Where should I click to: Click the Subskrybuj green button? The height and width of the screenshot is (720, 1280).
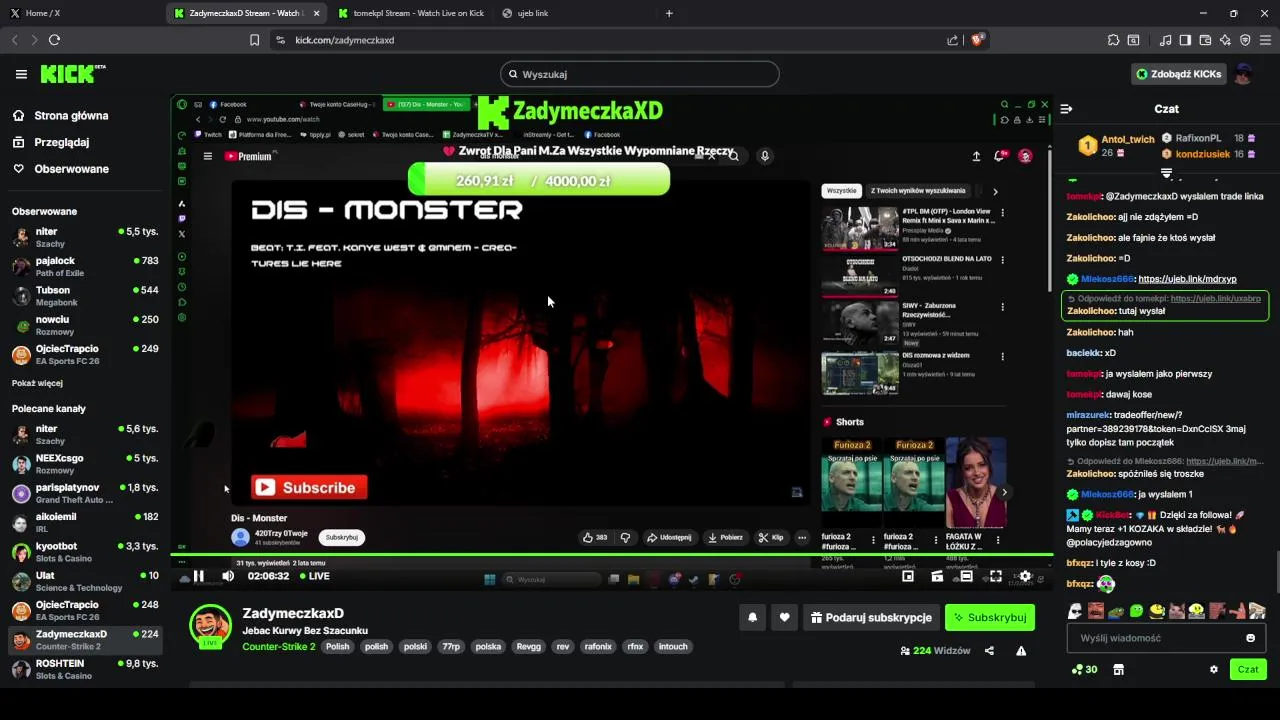pos(990,618)
